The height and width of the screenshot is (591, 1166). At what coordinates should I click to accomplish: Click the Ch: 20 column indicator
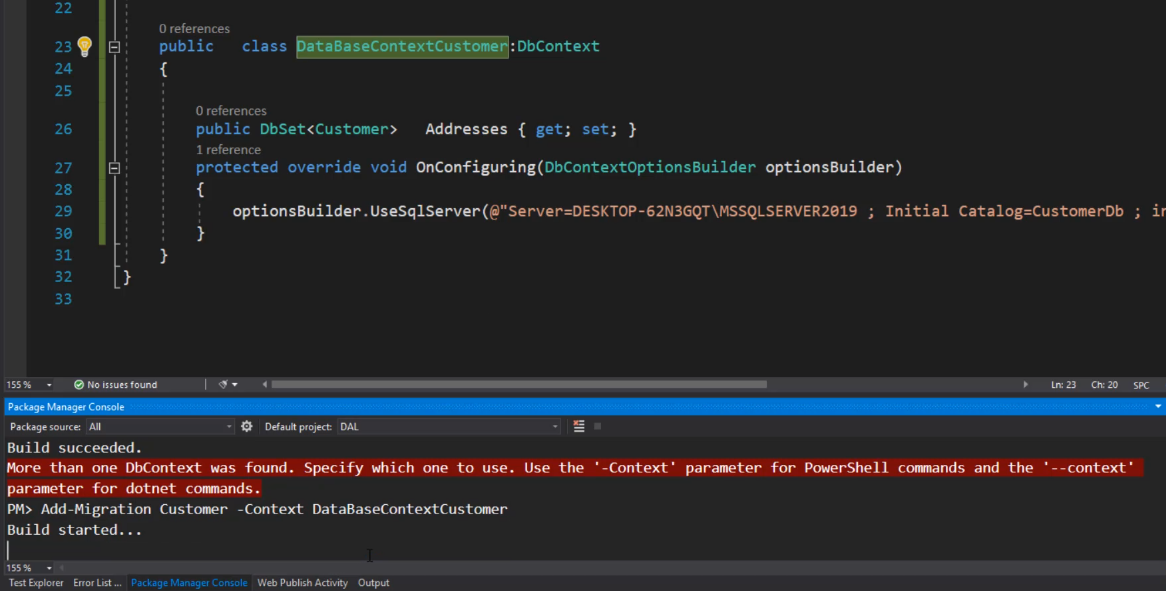[x=1104, y=385]
